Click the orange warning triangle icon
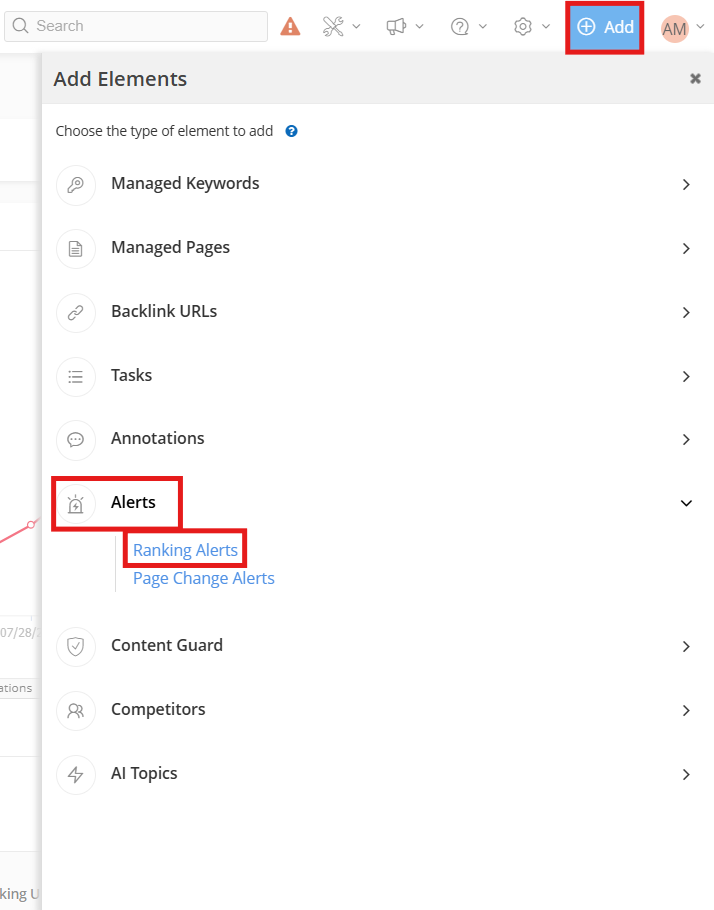This screenshot has height=910, width=714. pos(290,27)
